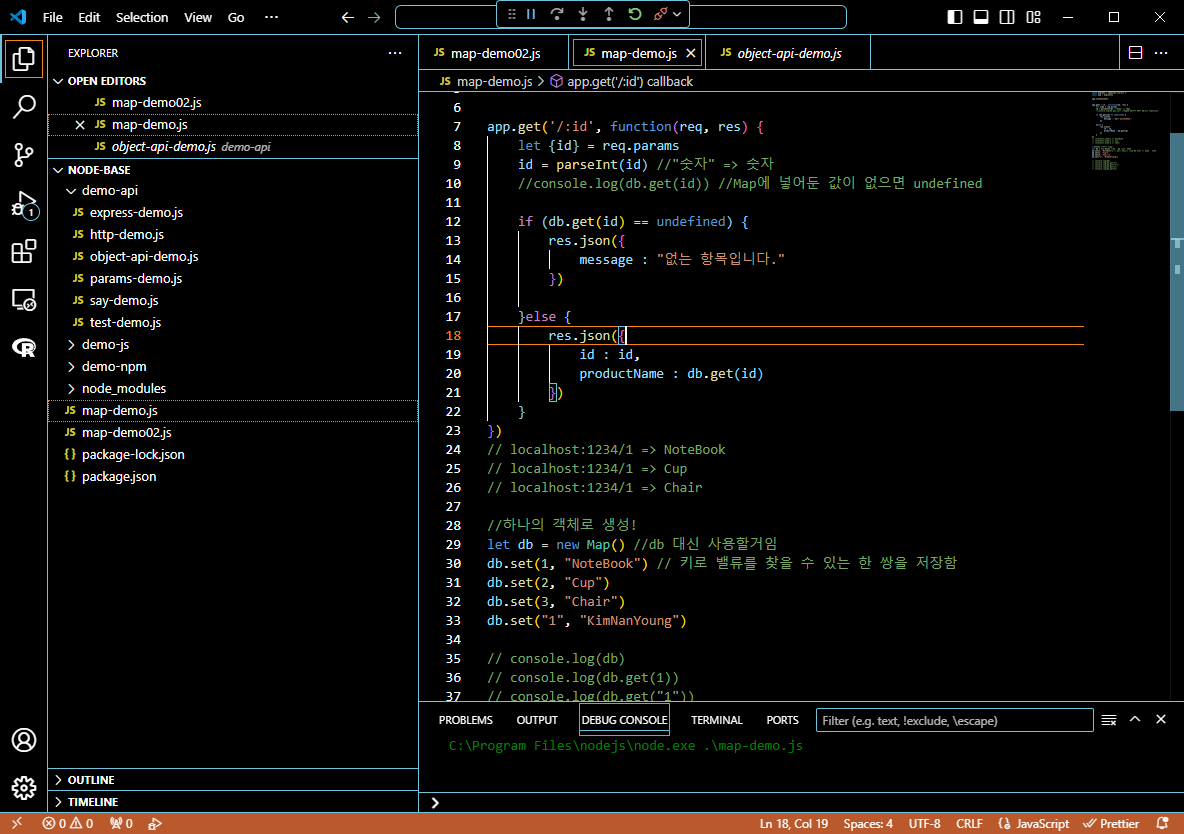Screen dimensions: 1184x834
Task: Restart the debug session
Action: click(x=635, y=15)
